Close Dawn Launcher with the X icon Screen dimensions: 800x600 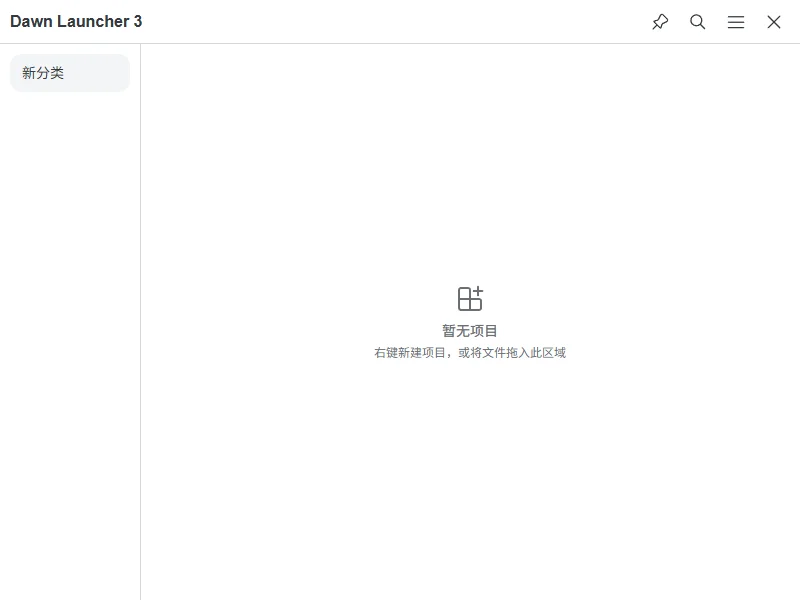(x=774, y=22)
